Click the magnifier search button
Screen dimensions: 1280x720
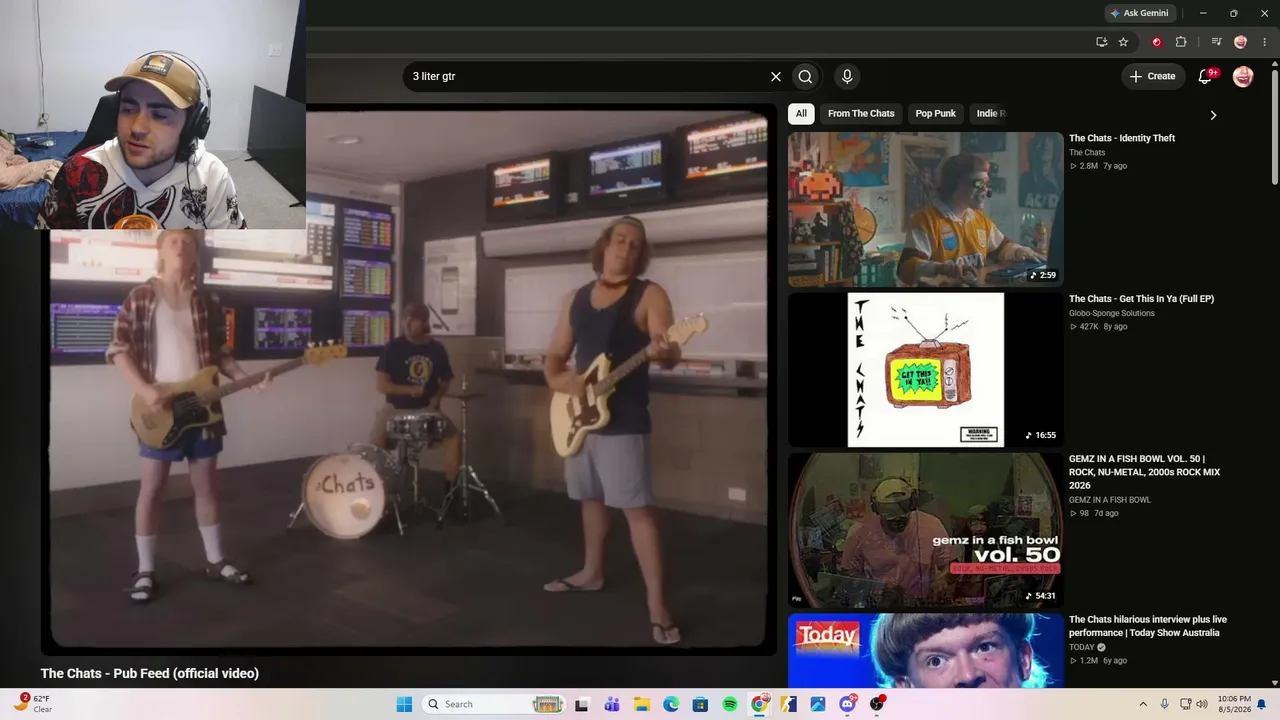[805, 77]
